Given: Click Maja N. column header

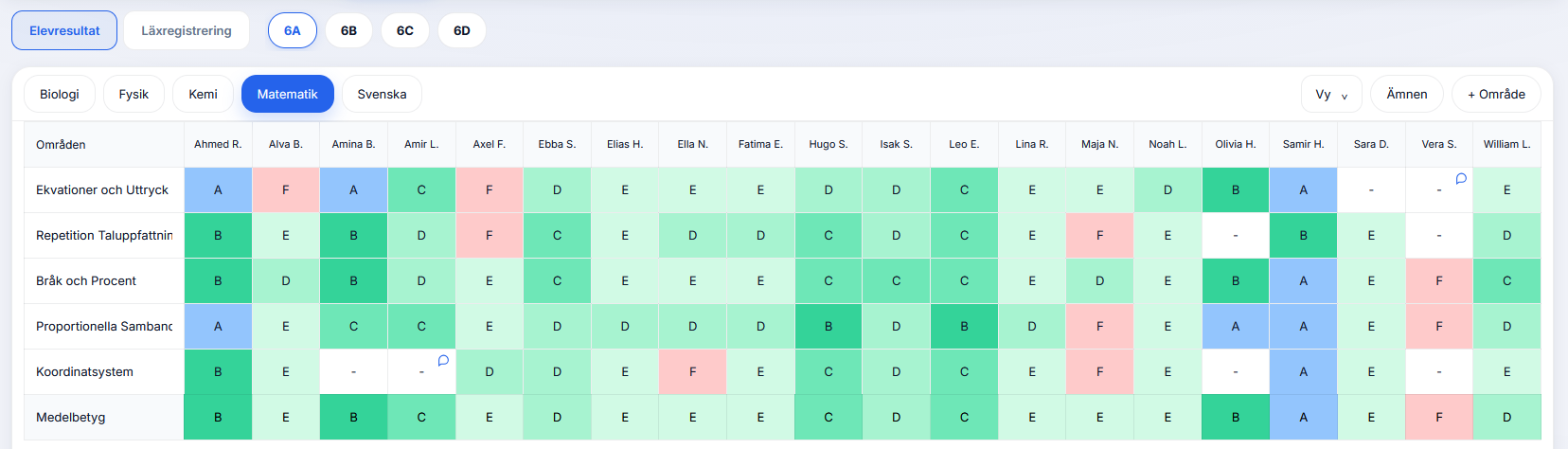Looking at the screenshot, I should click(x=1100, y=144).
